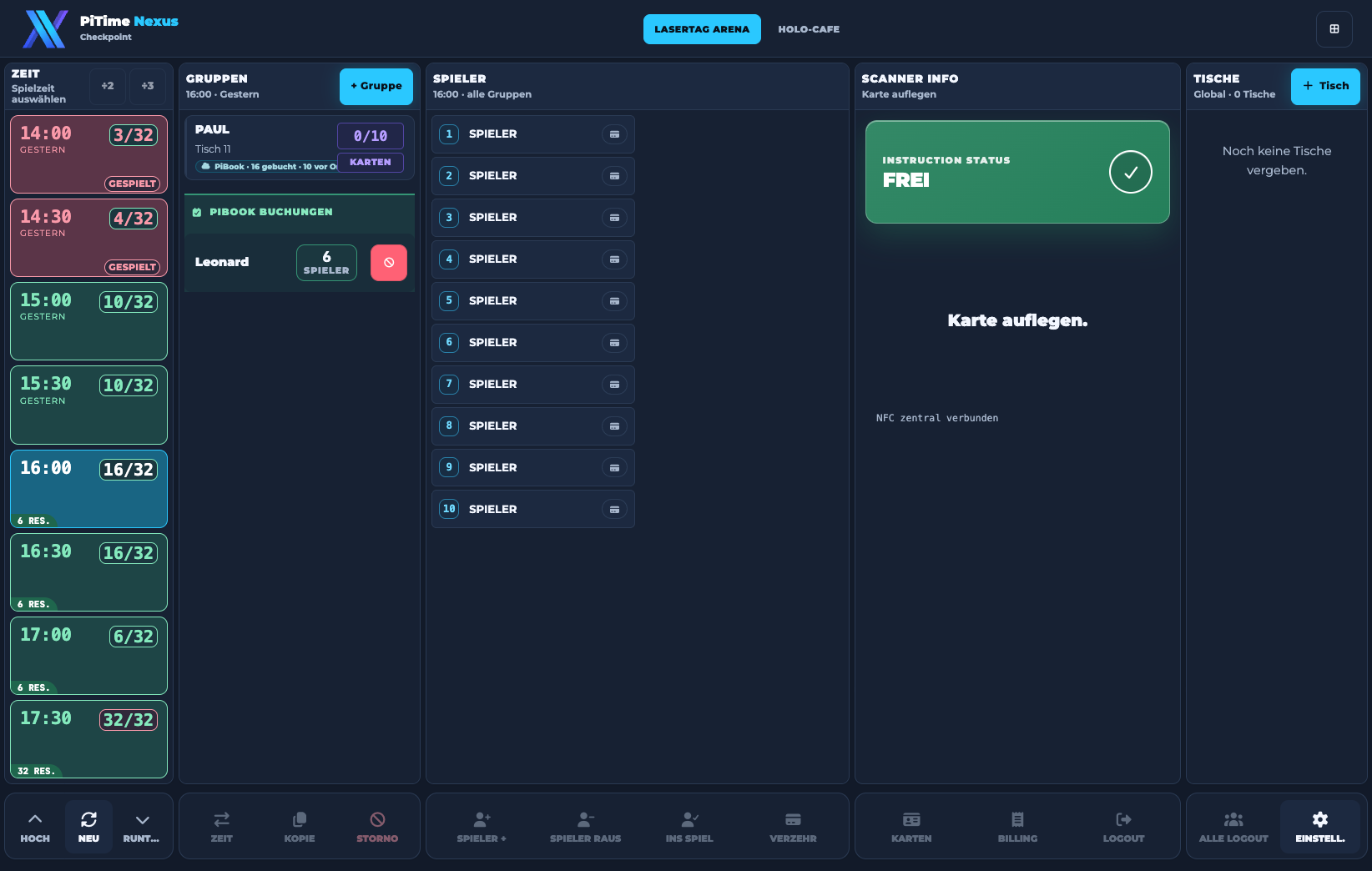Click the +3 time offset button
This screenshot has width=1372, height=871.
tap(148, 86)
